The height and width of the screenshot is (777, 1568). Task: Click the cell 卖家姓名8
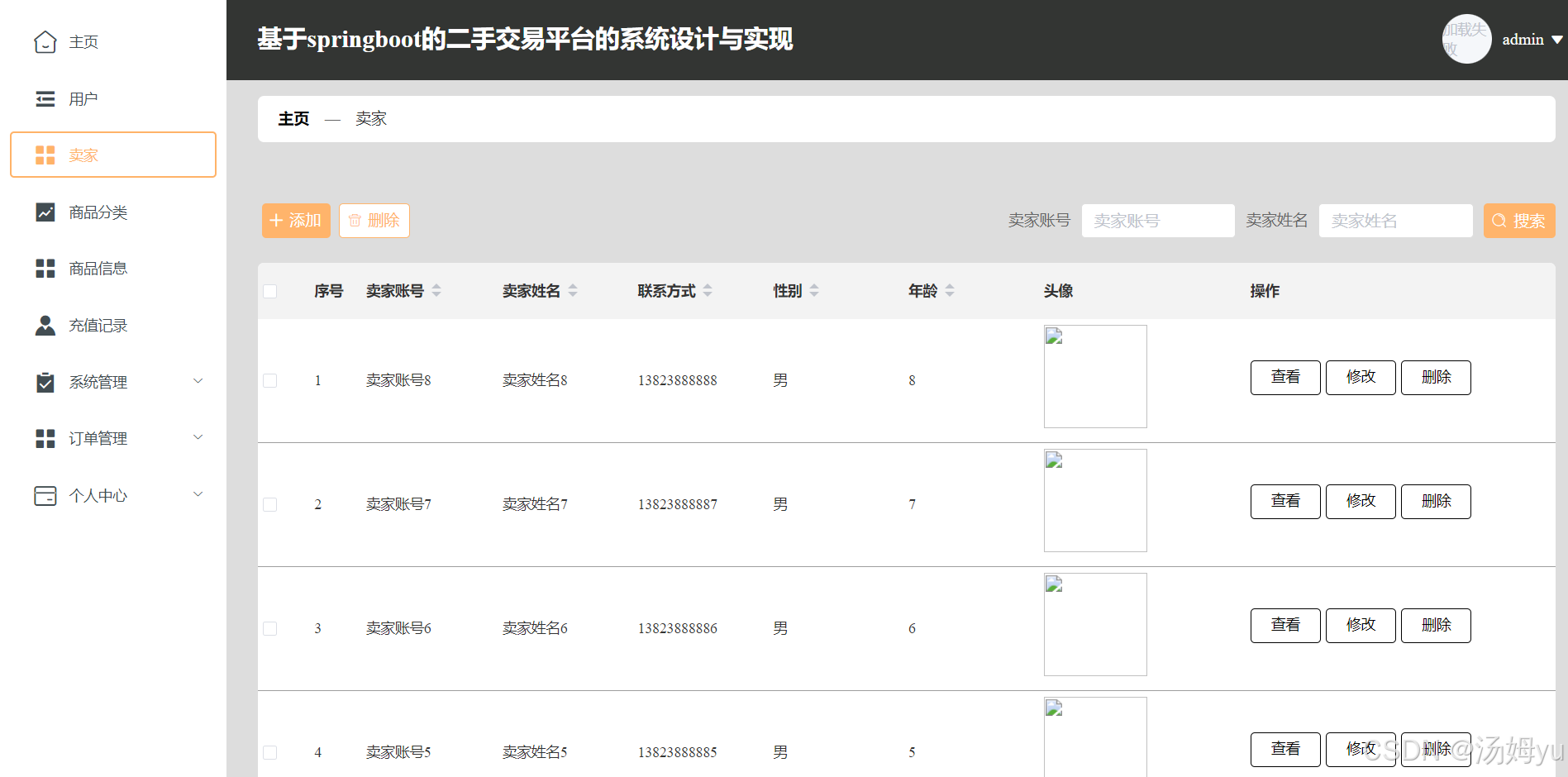[x=535, y=380]
